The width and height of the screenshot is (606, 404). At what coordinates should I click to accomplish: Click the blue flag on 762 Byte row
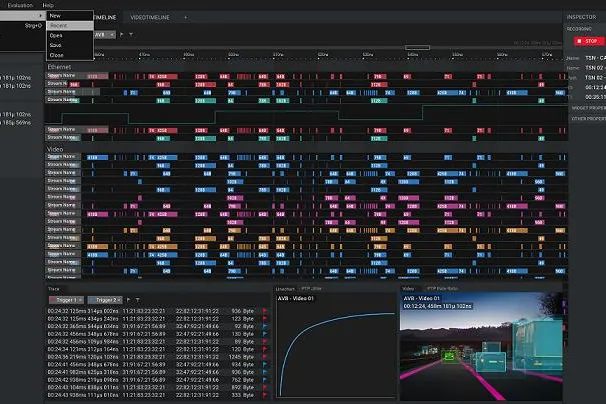(265, 380)
